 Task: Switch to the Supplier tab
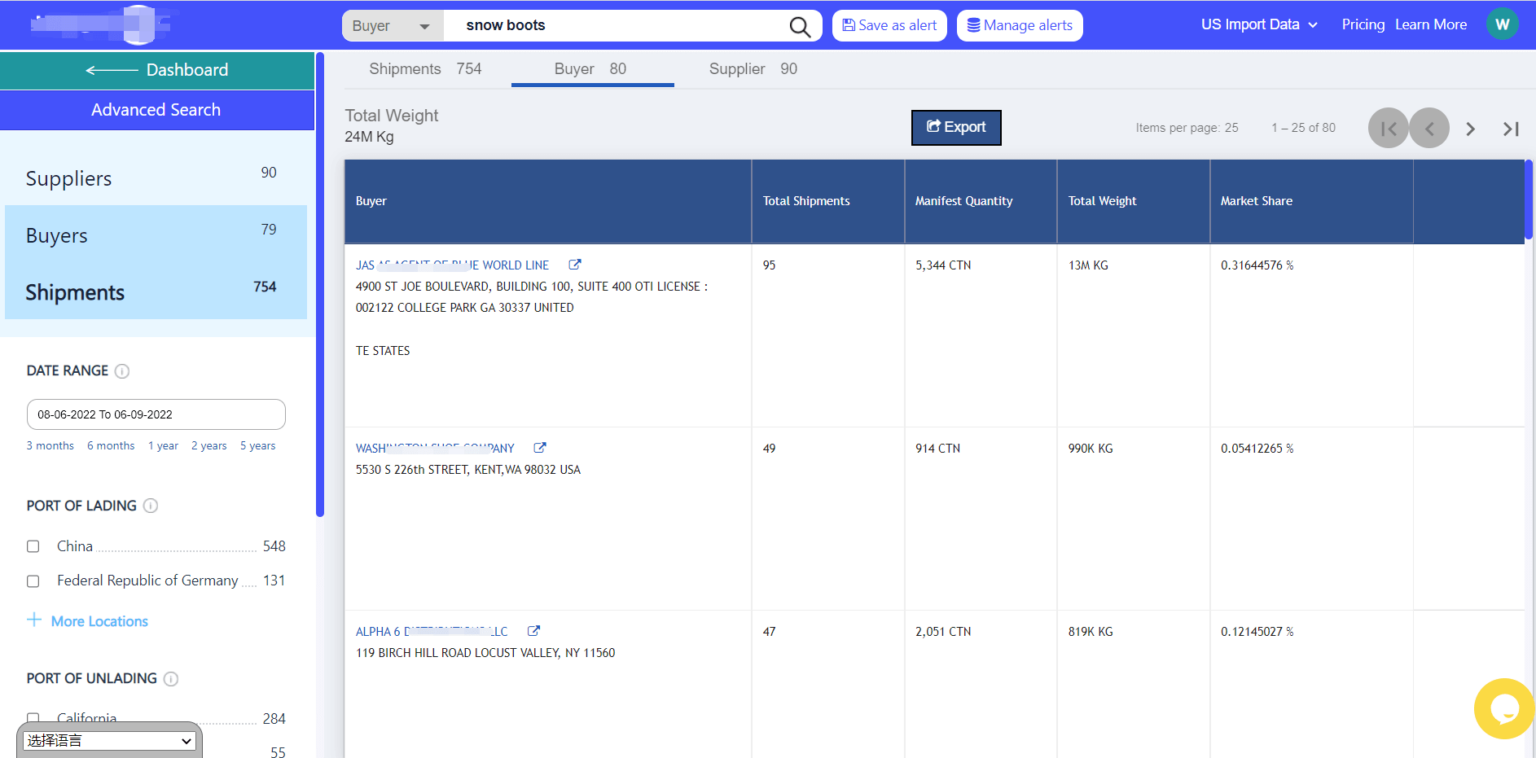[752, 69]
